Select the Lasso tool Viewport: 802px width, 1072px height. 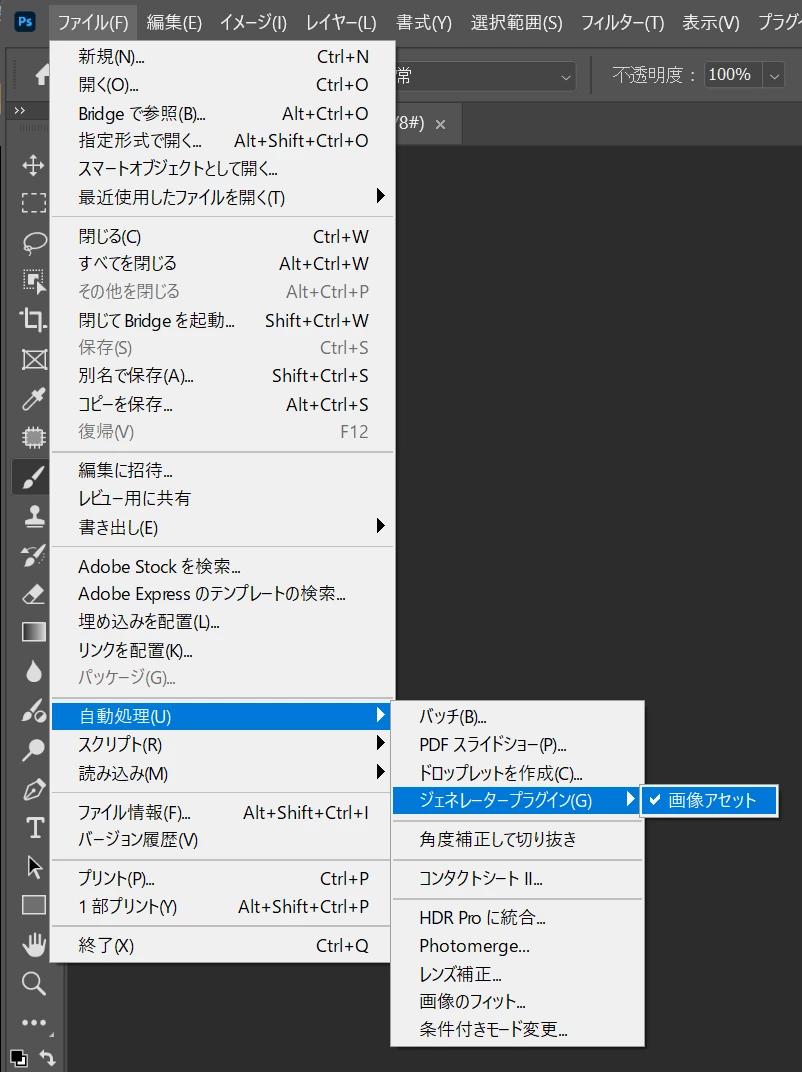[x=33, y=242]
